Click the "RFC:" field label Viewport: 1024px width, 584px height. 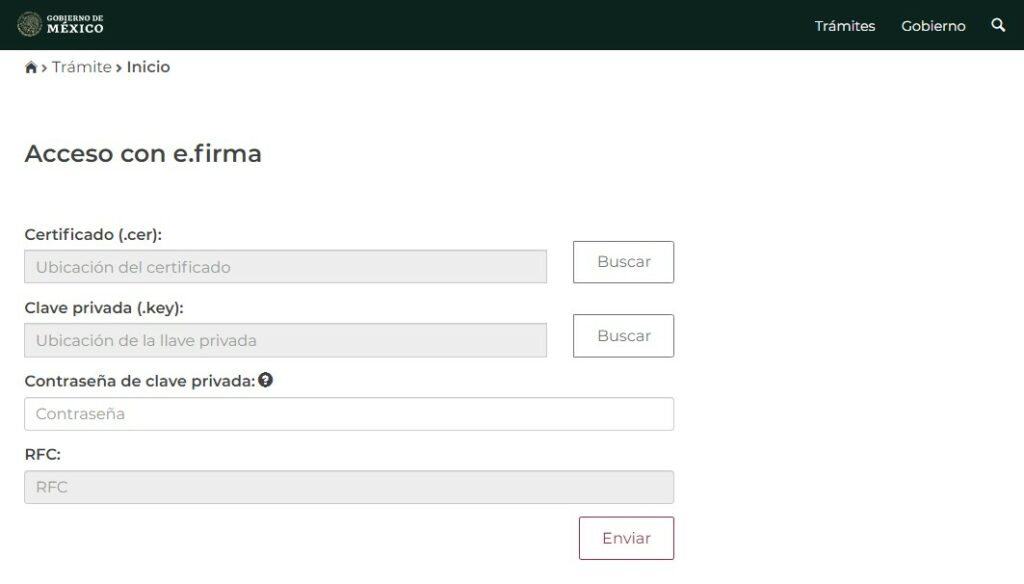point(42,454)
